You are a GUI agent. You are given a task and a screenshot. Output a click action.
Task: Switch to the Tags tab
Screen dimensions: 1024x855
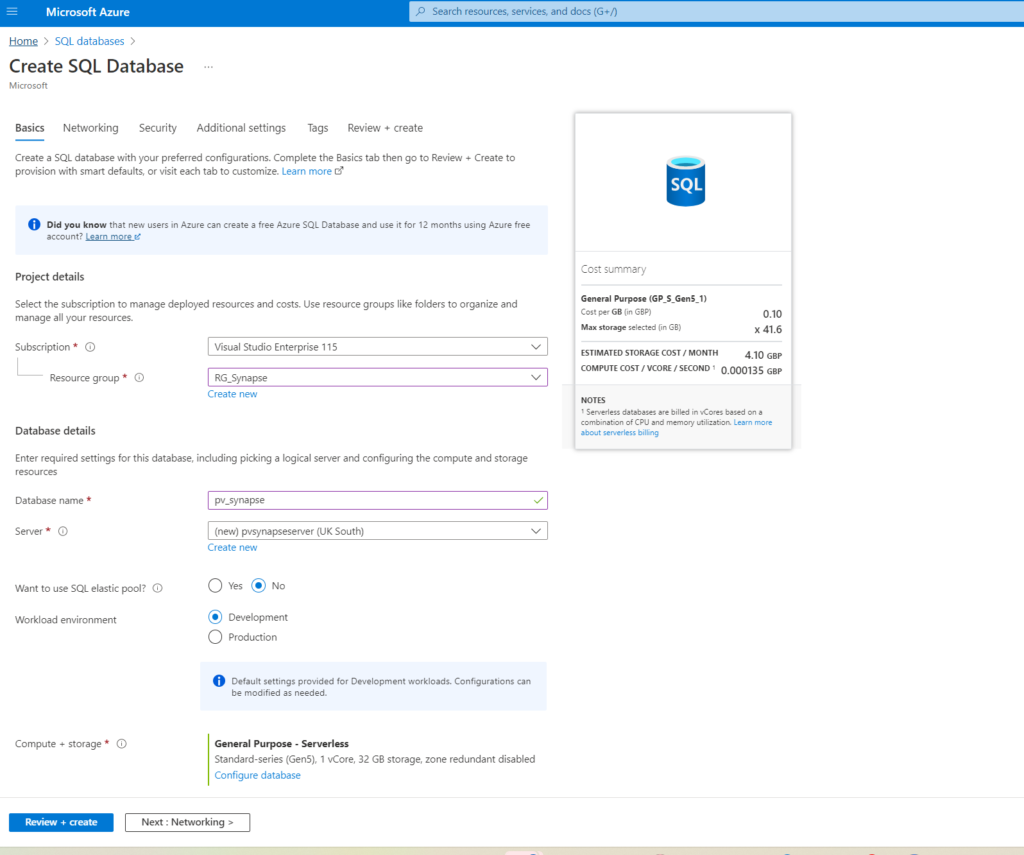pos(317,128)
